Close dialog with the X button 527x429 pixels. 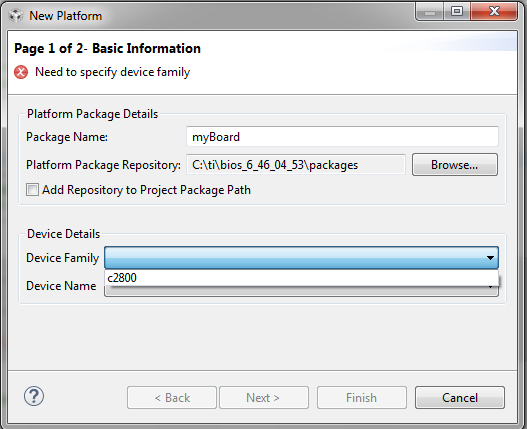[x=494, y=12]
